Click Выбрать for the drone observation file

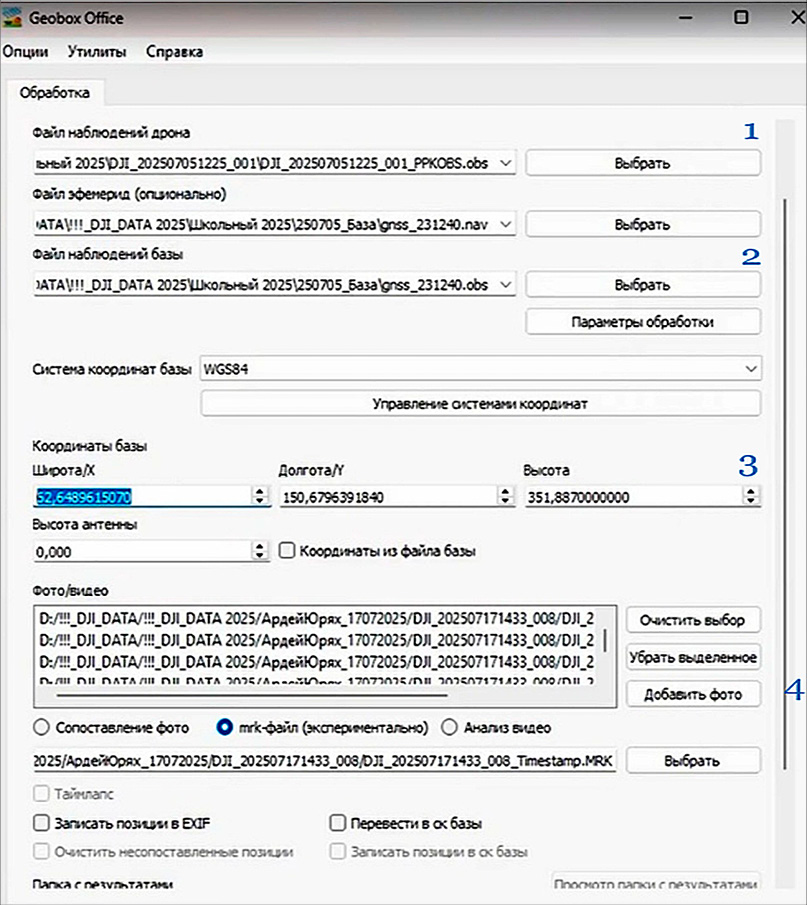[642, 163]
